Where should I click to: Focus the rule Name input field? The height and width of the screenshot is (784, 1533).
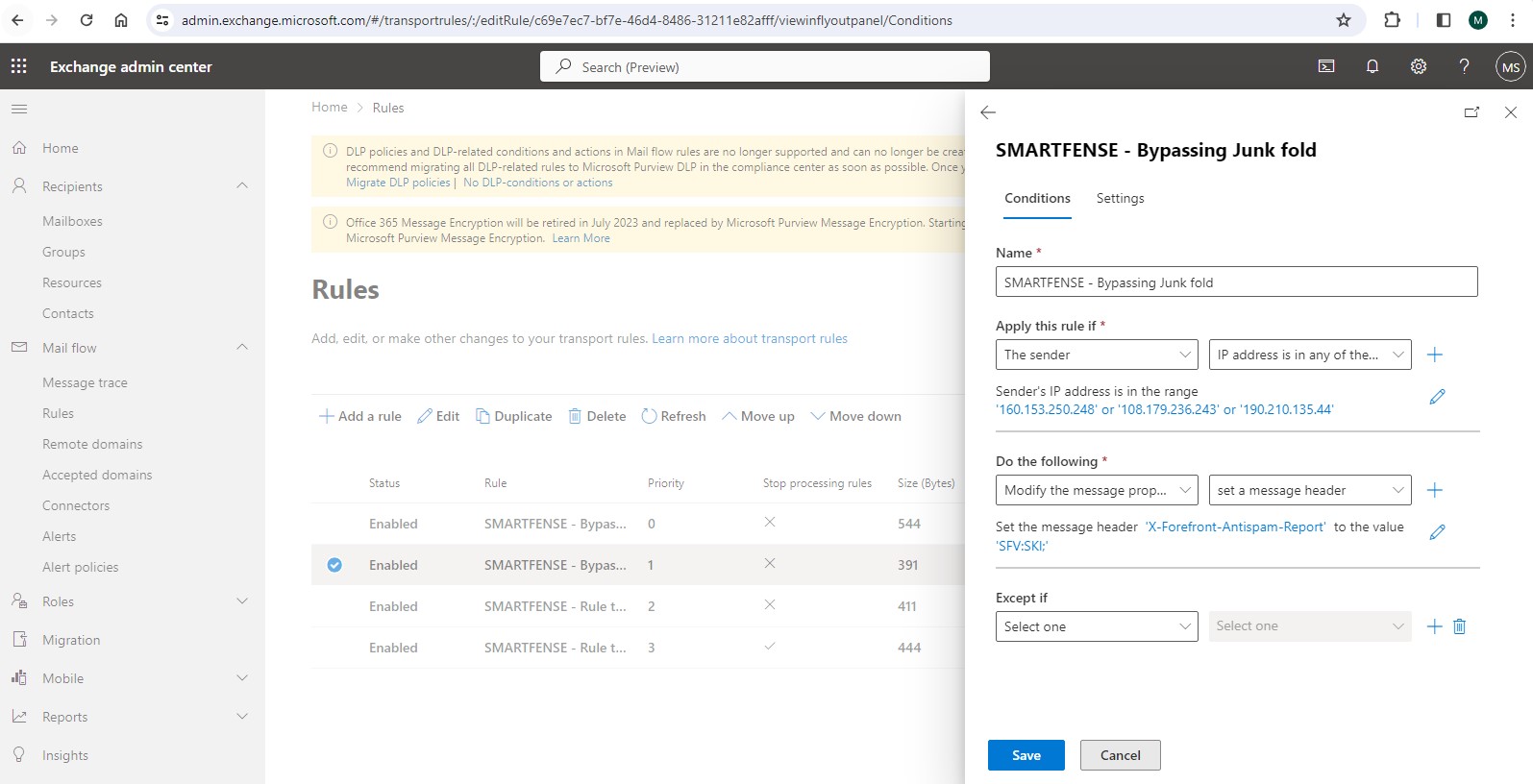tap(1237, 282)
